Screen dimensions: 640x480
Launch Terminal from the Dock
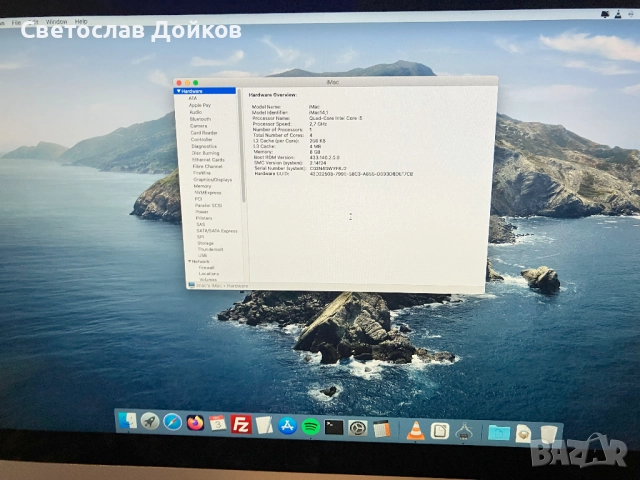[x=334, y=427]
